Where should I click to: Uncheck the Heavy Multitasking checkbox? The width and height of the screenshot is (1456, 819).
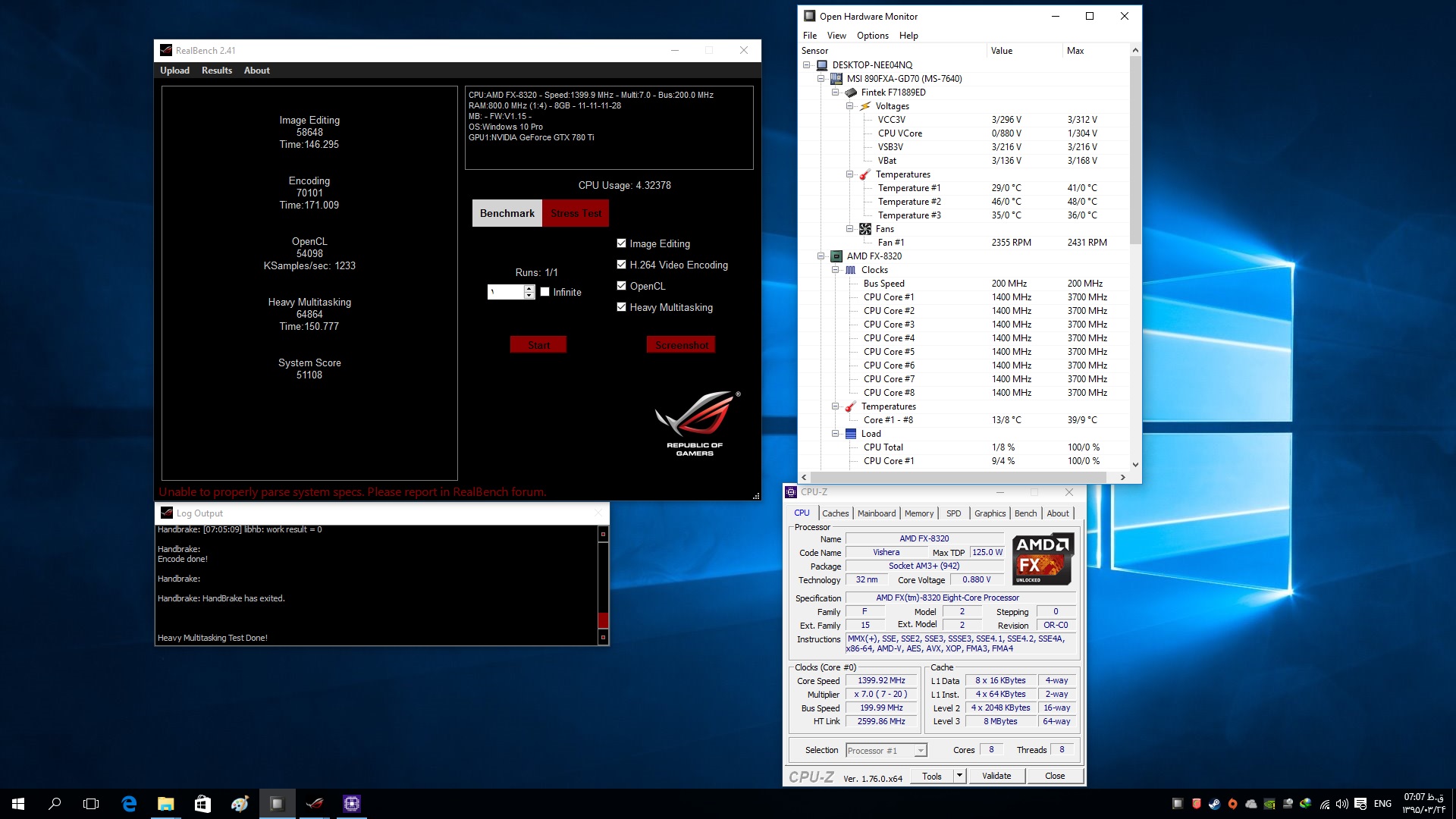coord(621,307)
